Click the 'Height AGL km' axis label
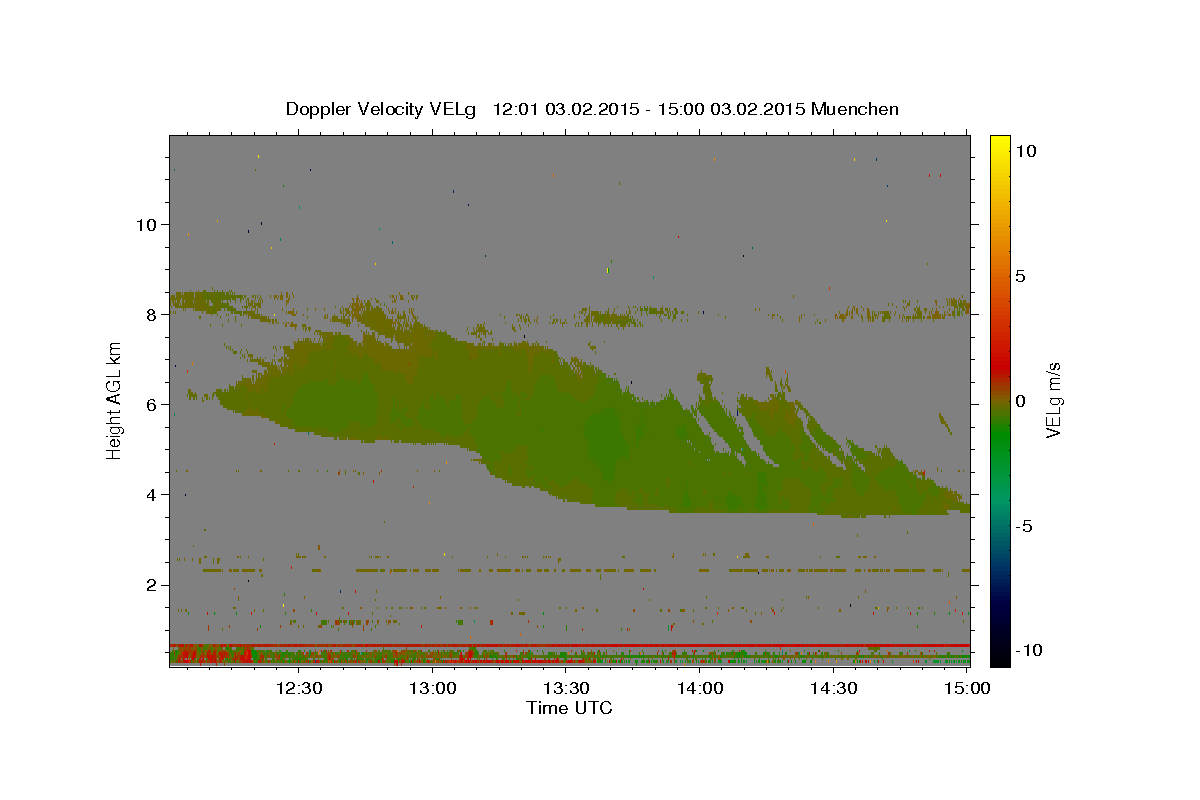1200x800 pixels. [115, 400]
